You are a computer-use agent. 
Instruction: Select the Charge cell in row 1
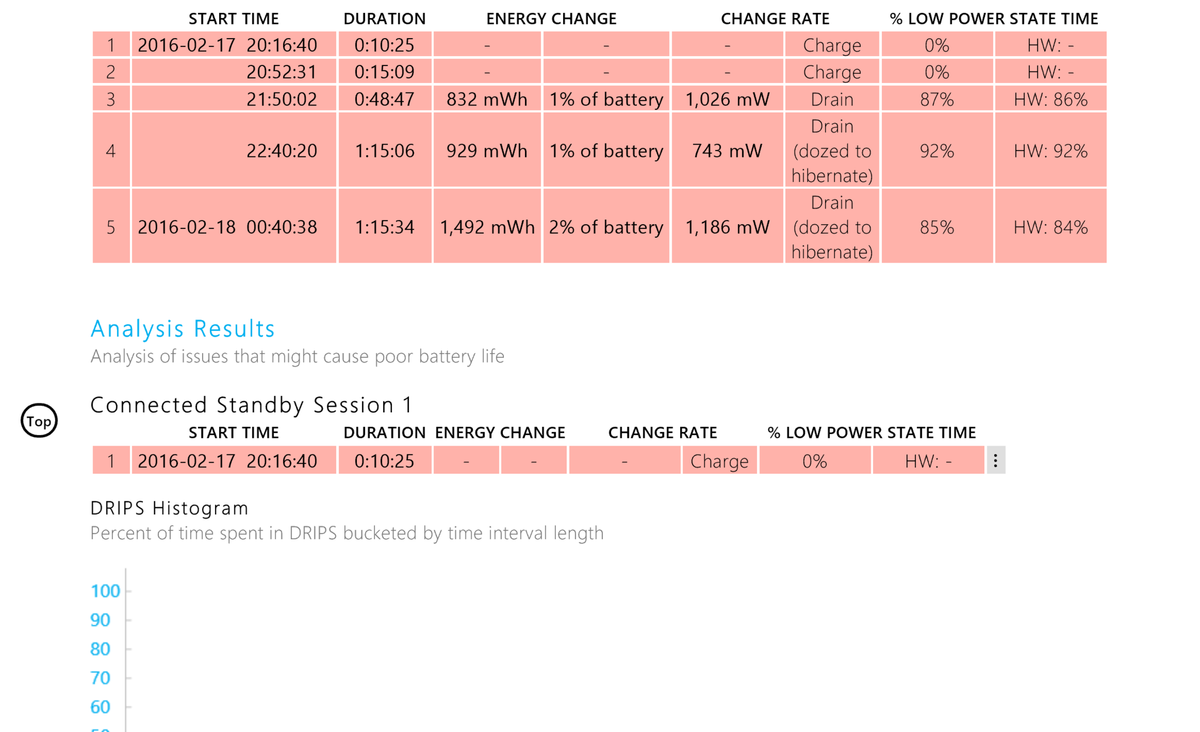[832, 44]
